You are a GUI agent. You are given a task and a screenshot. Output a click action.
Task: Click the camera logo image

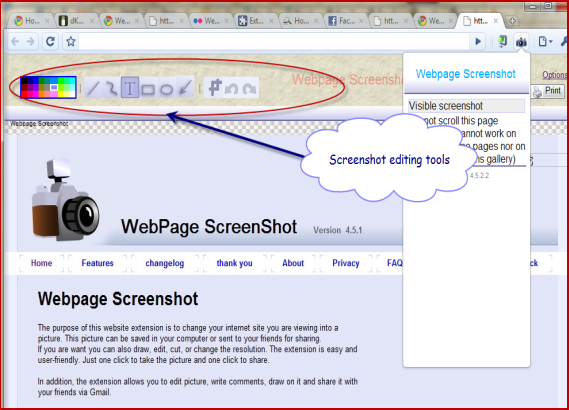point(65,200)
